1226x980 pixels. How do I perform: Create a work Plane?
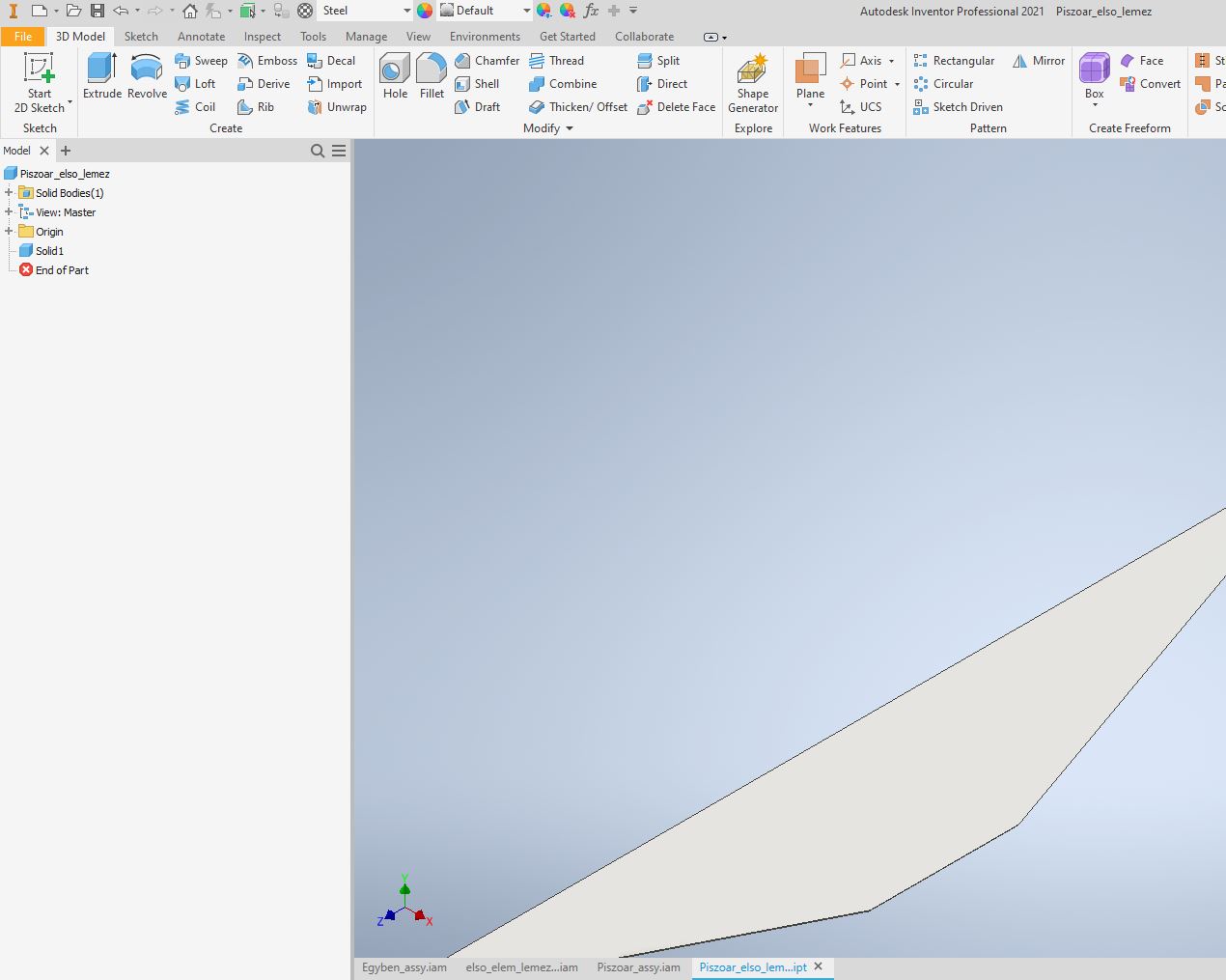pyautogui.click(x=810, y=75)
